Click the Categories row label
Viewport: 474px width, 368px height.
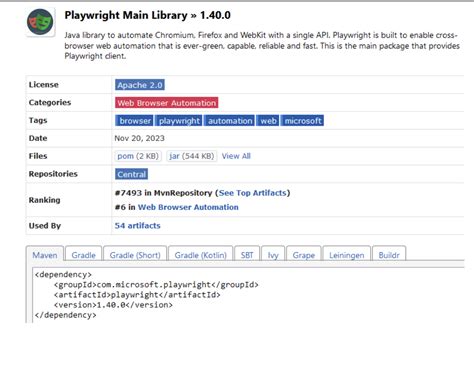(50, 102)
